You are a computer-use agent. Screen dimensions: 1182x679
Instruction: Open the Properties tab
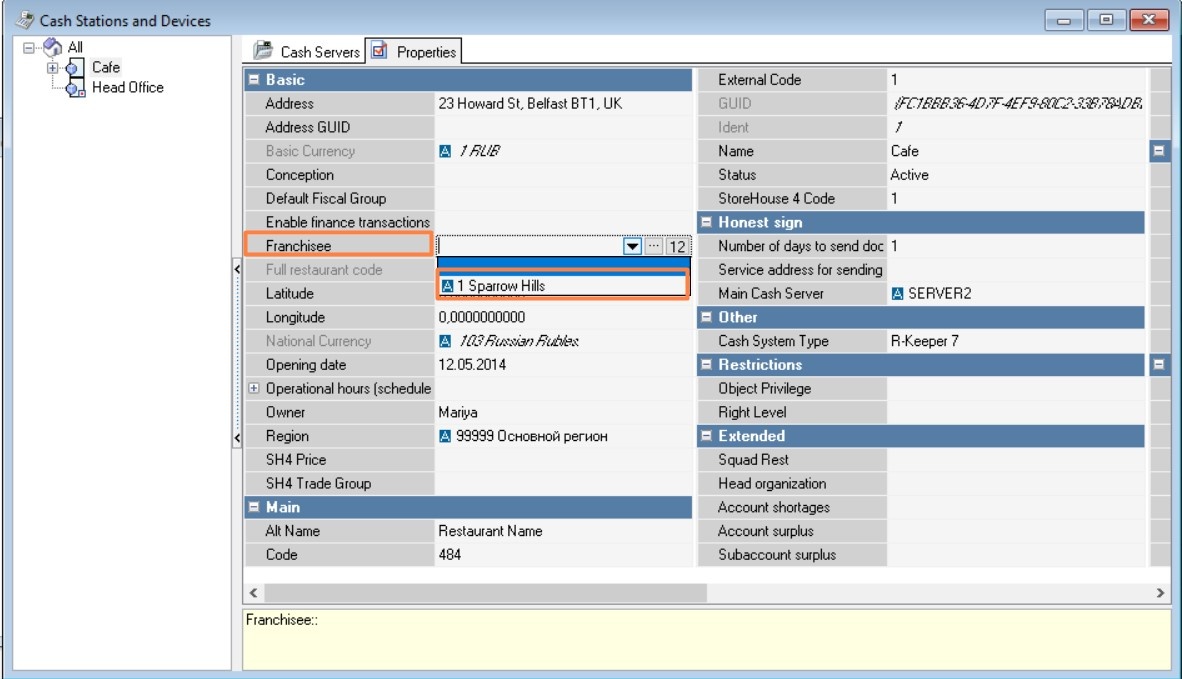pos(414,51)
